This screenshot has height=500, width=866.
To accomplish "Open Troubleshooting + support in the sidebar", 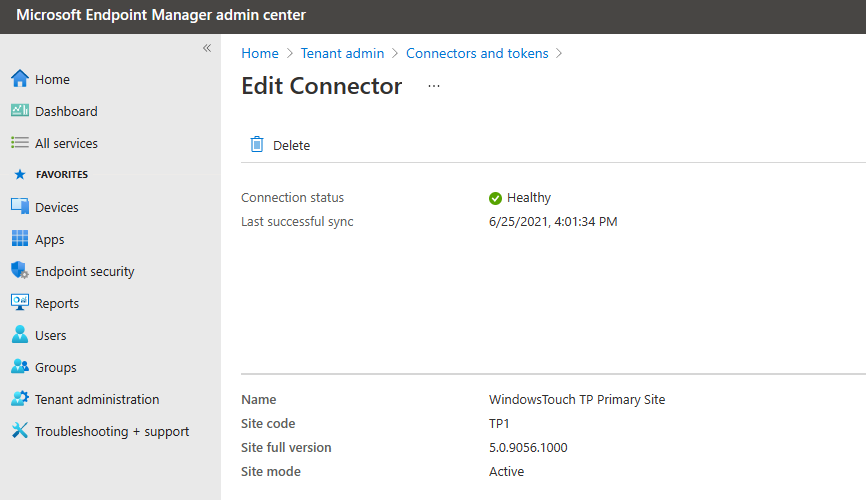I will (x=110, y=431).
